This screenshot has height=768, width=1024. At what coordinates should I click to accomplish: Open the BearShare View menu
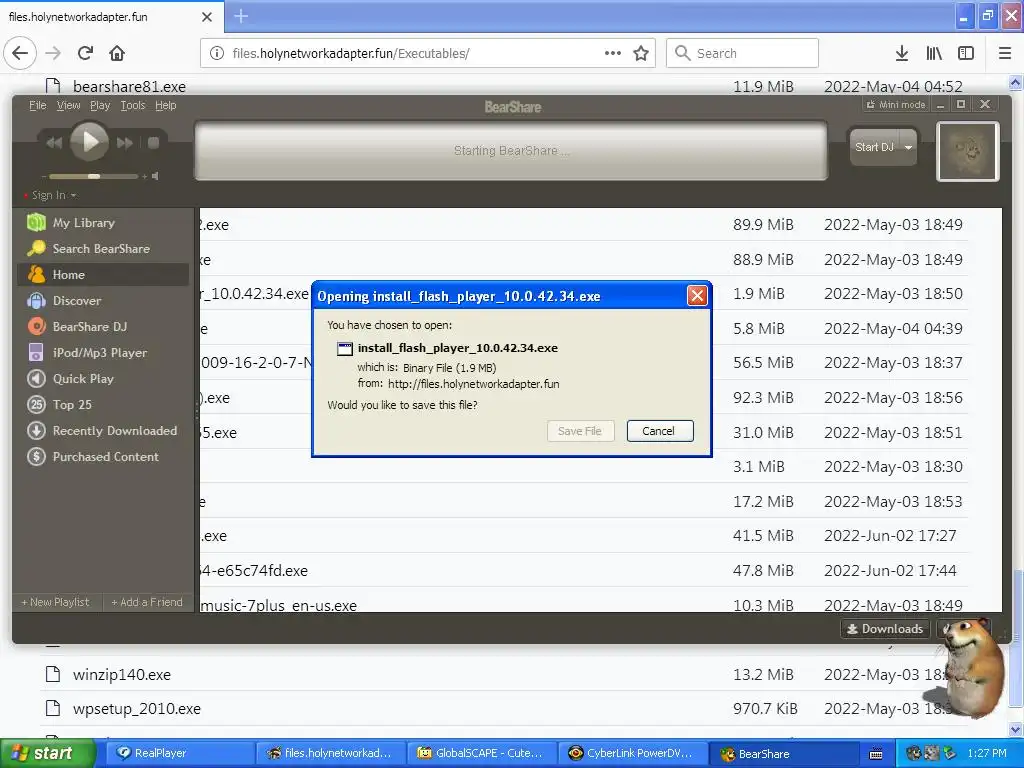coord(69,105)
